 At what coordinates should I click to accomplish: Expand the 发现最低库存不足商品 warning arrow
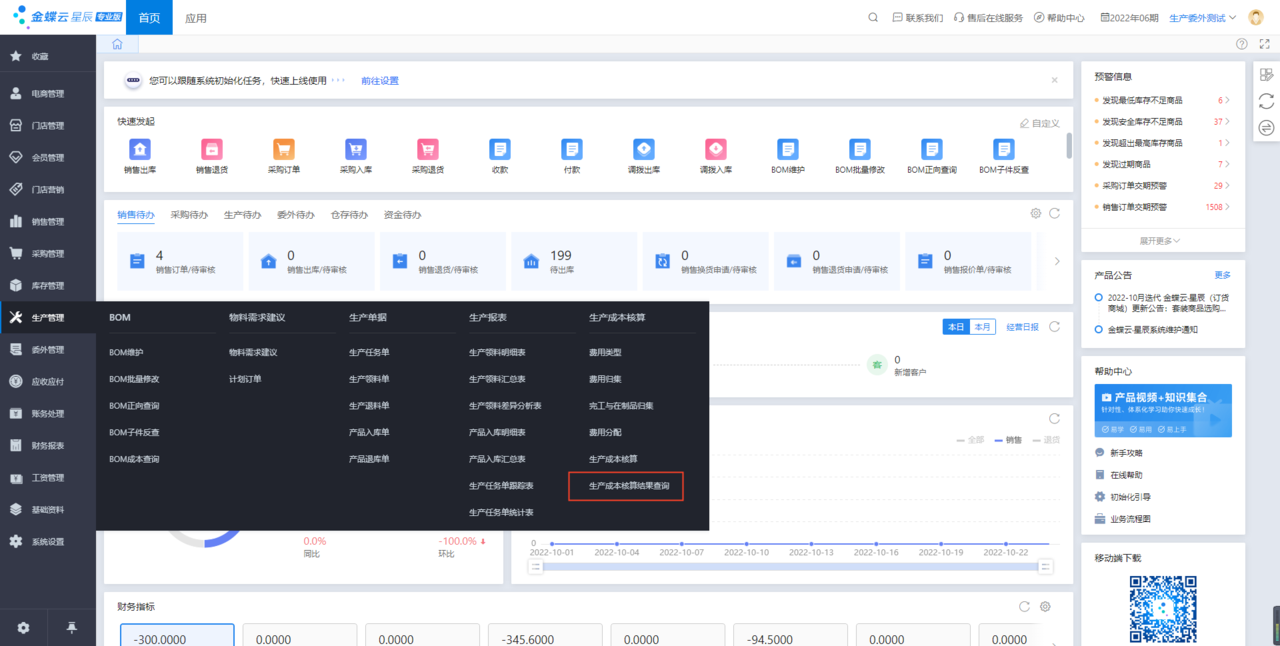1227,101
